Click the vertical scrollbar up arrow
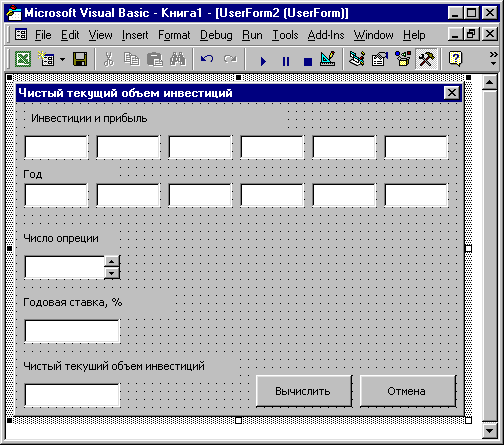 tap(489, 82)
